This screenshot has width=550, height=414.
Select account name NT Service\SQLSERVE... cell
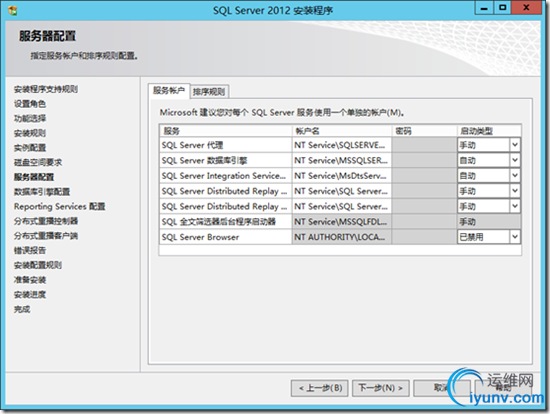(x=342, y=145)
